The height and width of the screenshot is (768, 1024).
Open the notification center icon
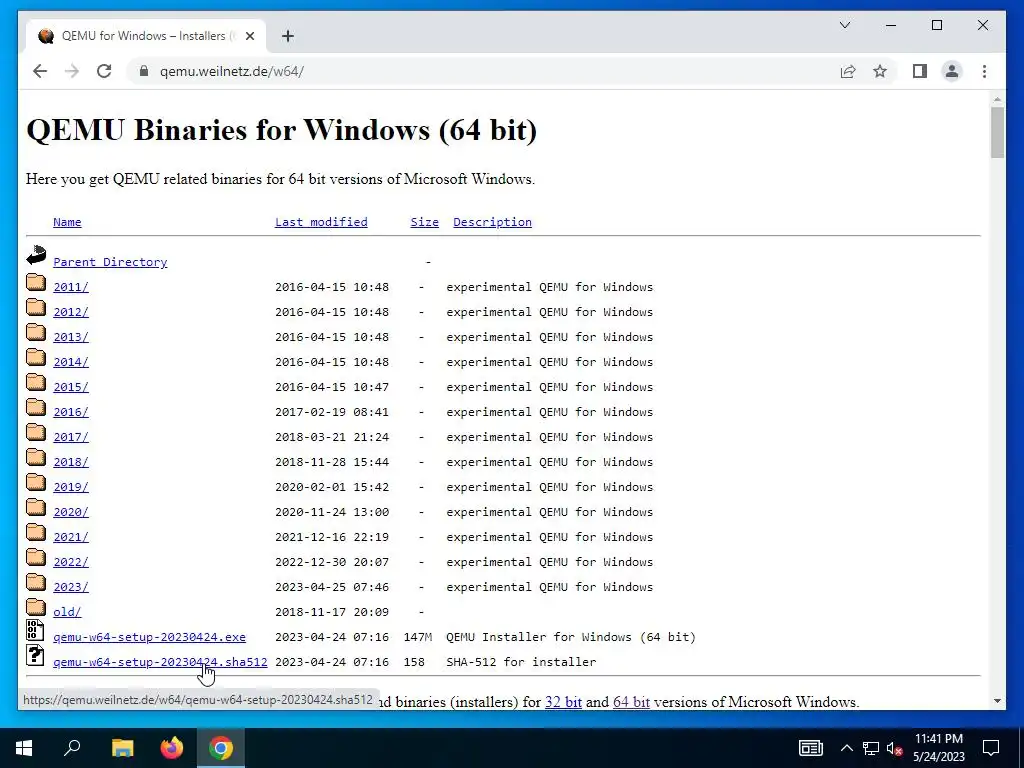991,748
